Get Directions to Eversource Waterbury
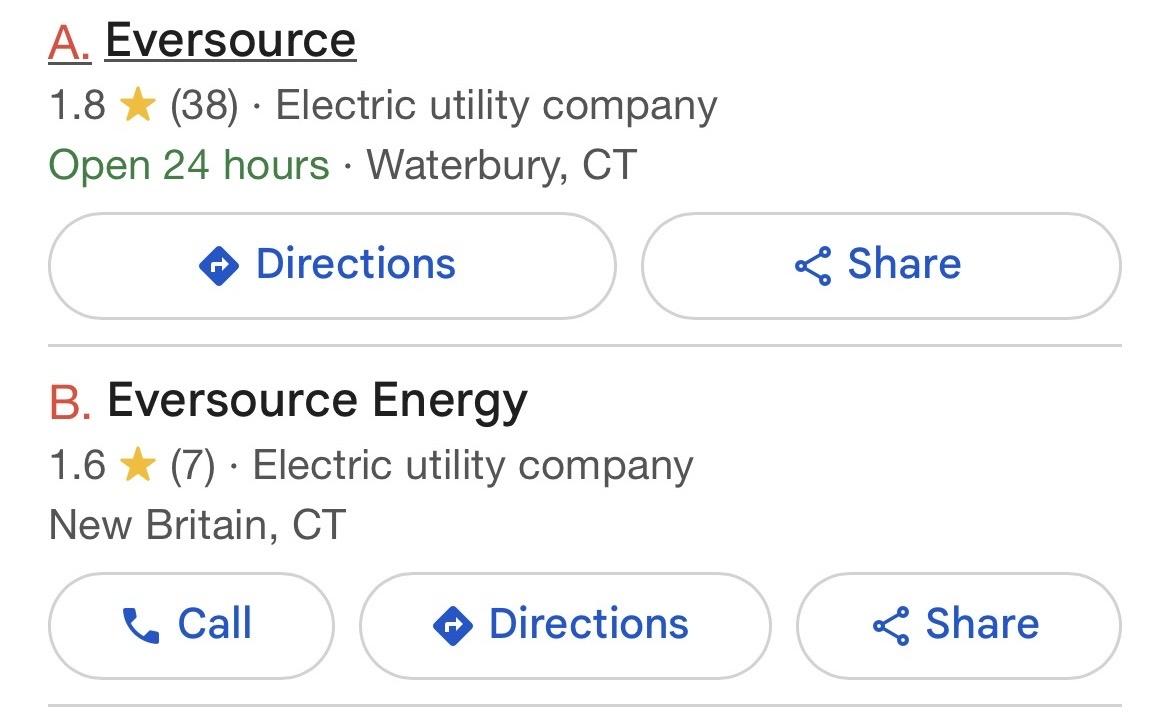The image size is (1170, 716). pos(332,266)
